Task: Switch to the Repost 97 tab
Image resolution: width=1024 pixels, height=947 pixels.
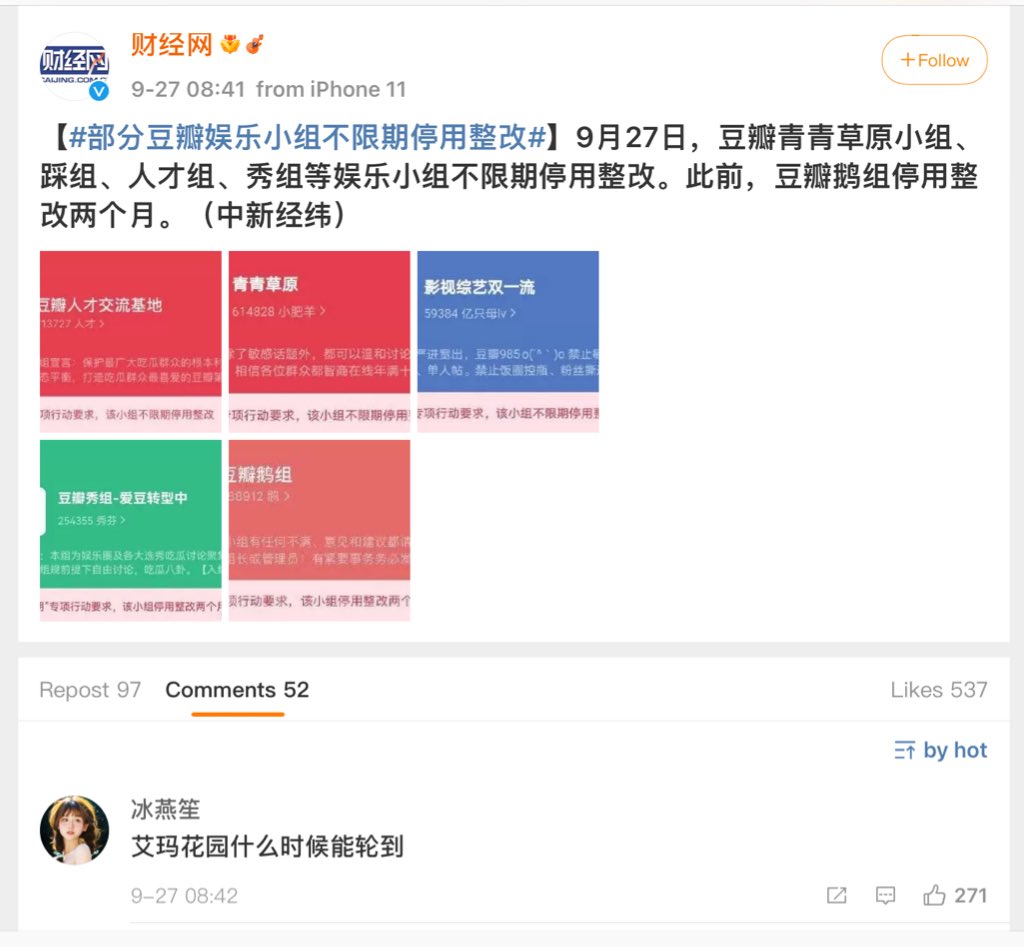Action: coord(90,690)
